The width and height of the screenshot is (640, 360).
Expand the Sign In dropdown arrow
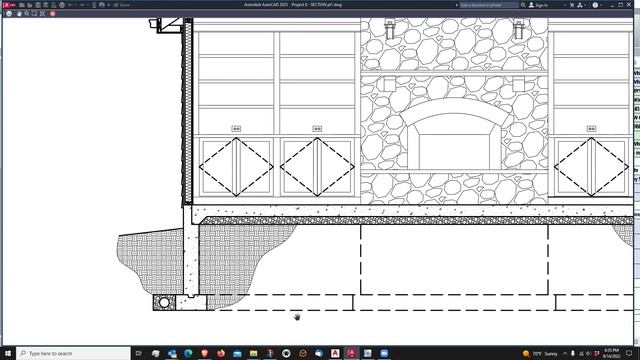(565, 5)
